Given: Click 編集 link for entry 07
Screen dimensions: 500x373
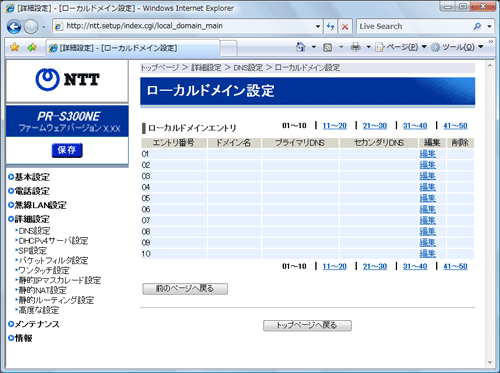Looking at the screenshot, I should (428, 220).
